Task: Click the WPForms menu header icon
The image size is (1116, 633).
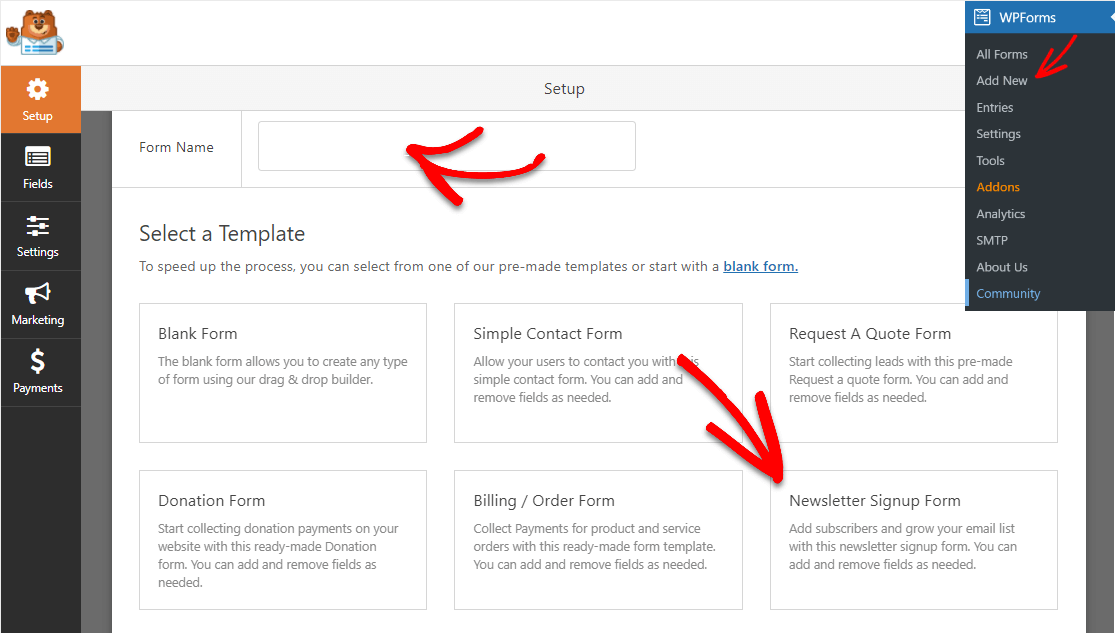Action: click(x=982, y=17)
